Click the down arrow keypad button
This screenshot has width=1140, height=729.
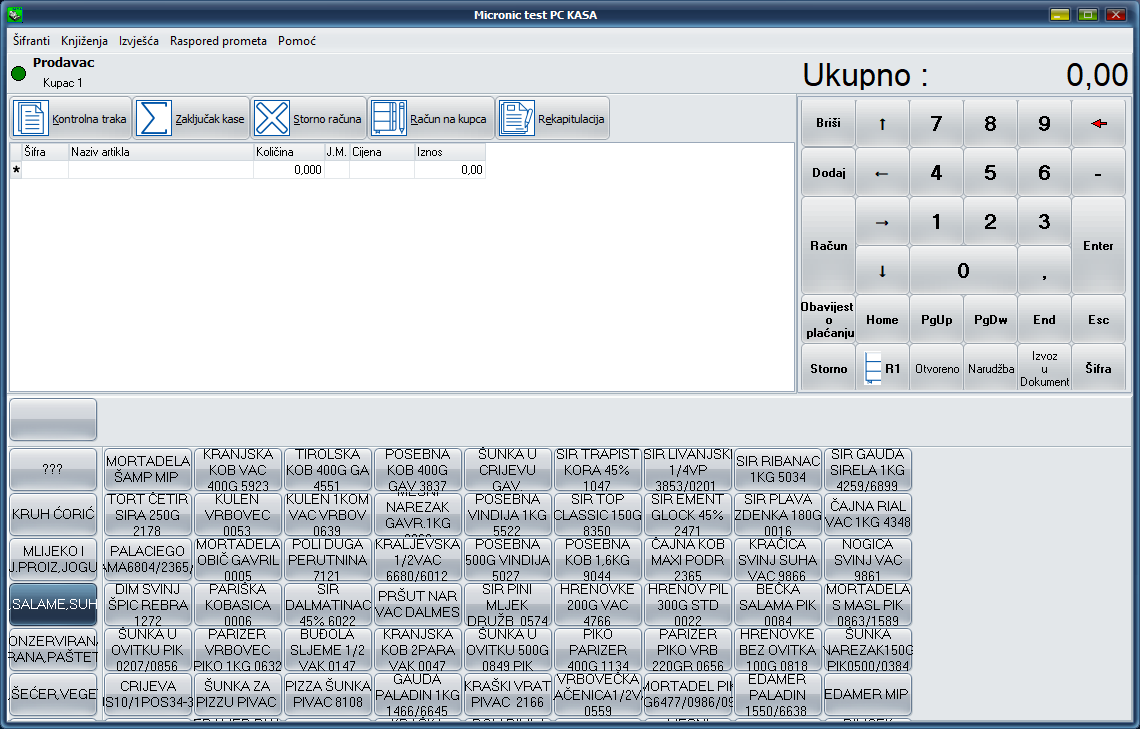(881, 270)
